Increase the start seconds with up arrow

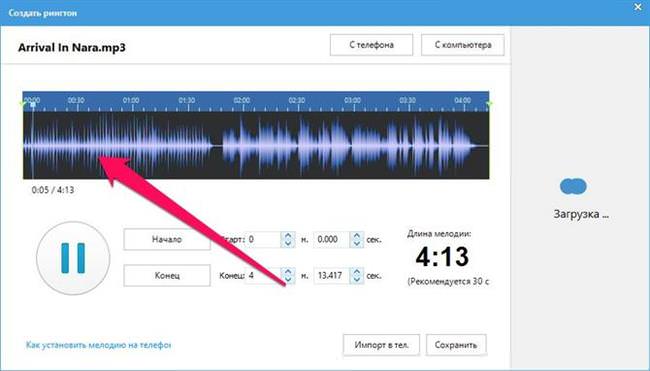pos(357,235)
